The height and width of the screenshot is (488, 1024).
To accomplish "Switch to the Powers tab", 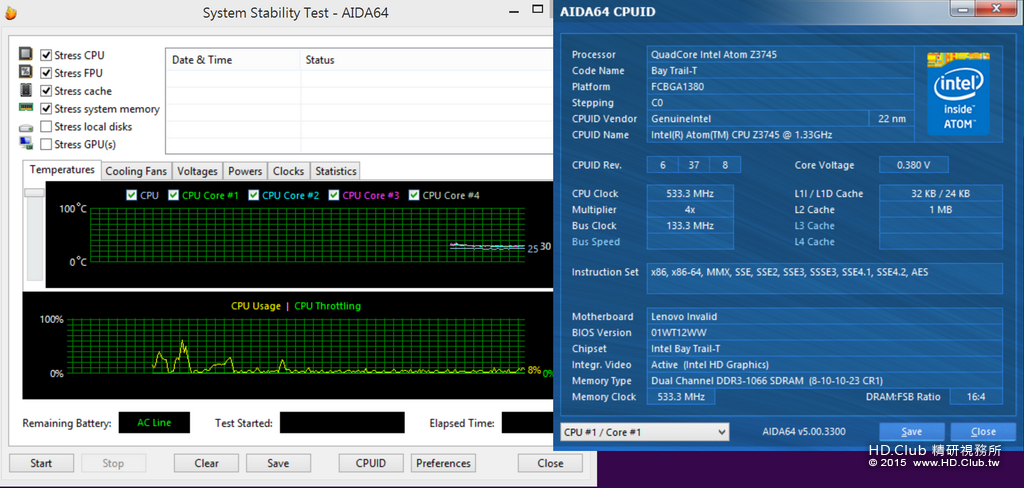I will (245, 171).
